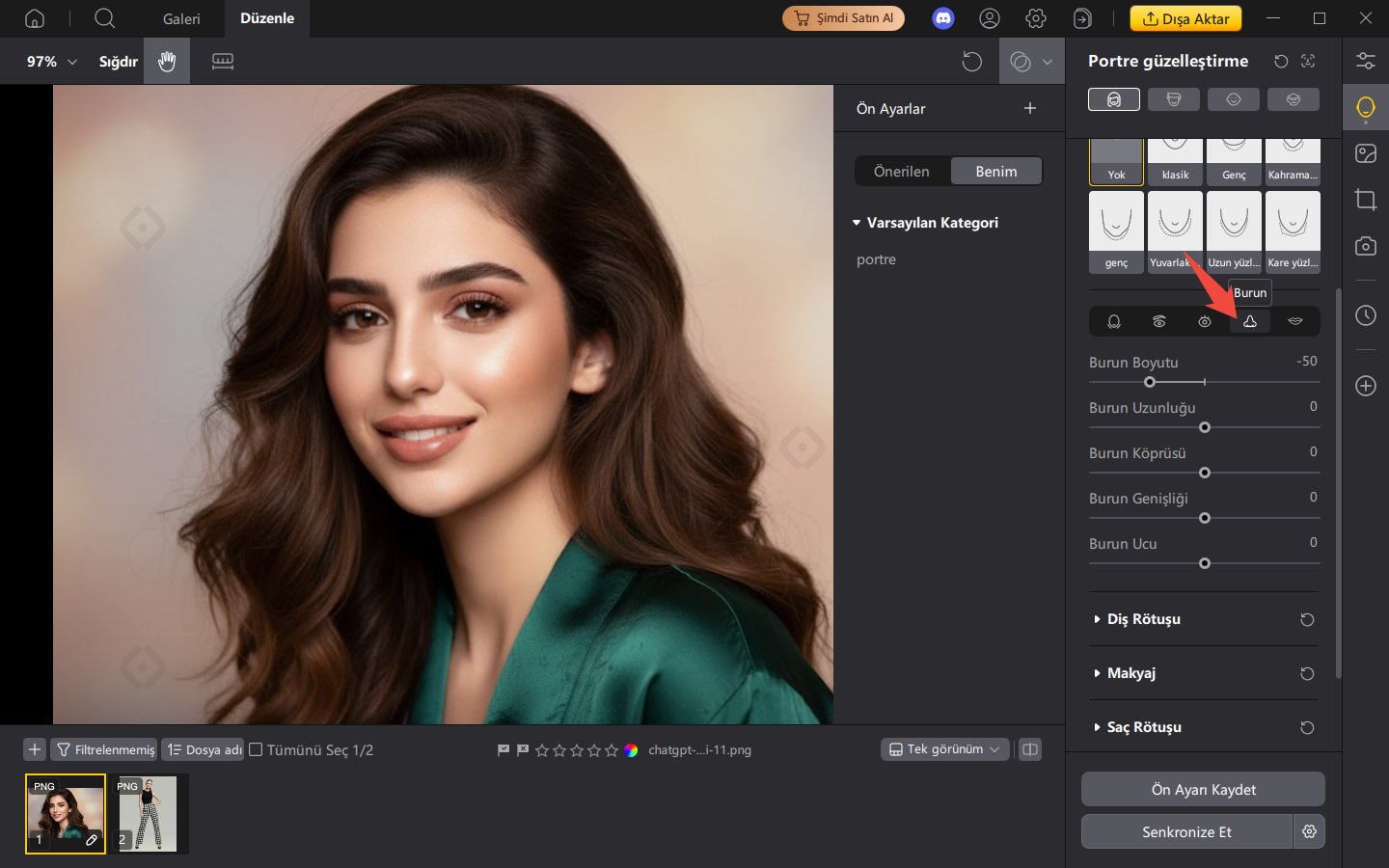The width and height of the screenshot is (1389, 868).
Task: Open the history panel clock icon
Action: coord(1366,315)
